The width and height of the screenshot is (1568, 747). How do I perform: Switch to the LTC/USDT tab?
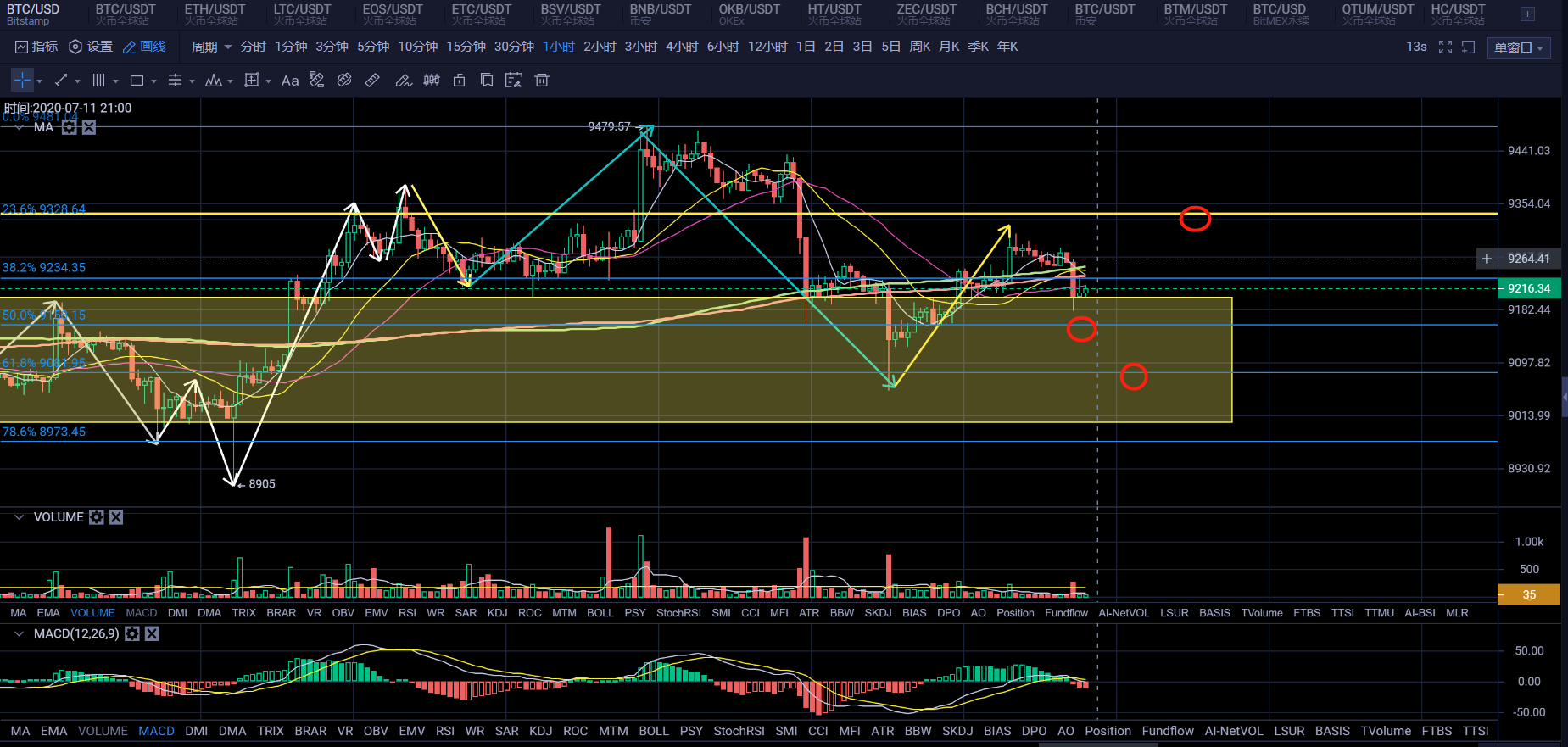pyautogui.click(x=302, y=14)
